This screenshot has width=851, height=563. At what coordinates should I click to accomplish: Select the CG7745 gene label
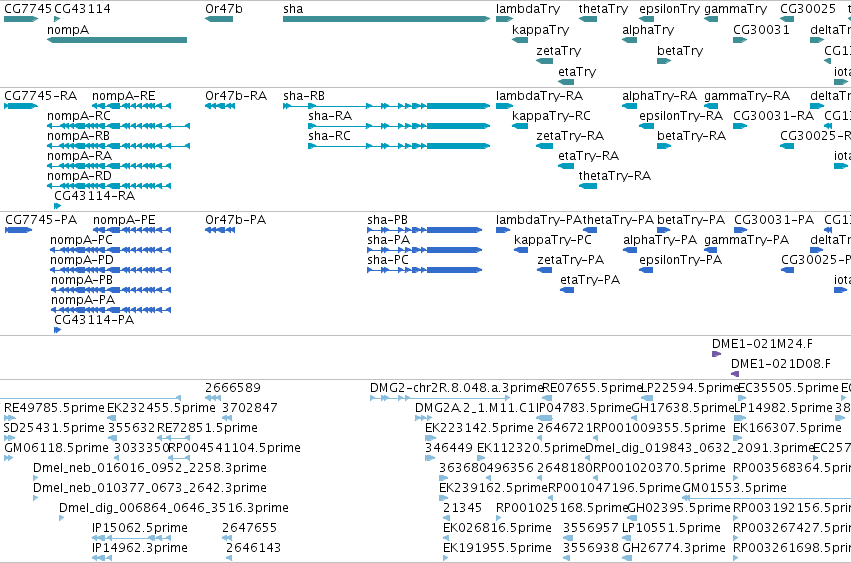coord(28,9)
